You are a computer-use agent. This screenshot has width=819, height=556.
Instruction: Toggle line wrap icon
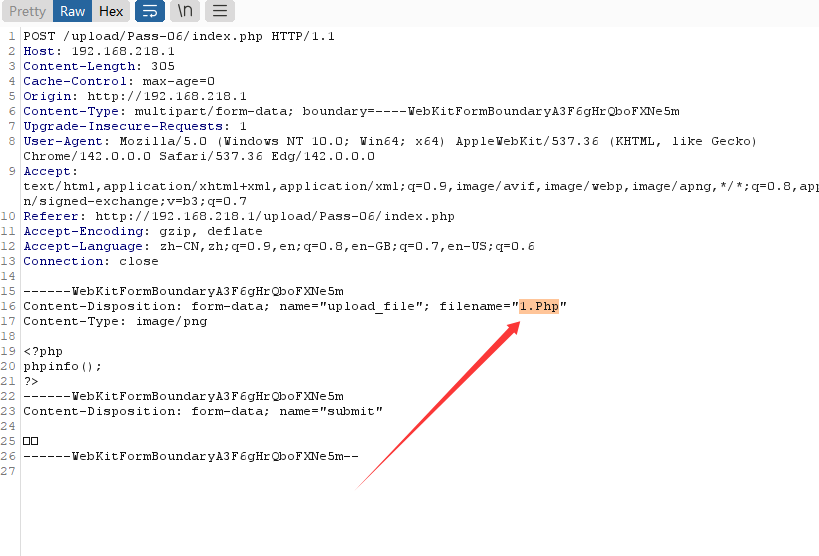(150, 11)
